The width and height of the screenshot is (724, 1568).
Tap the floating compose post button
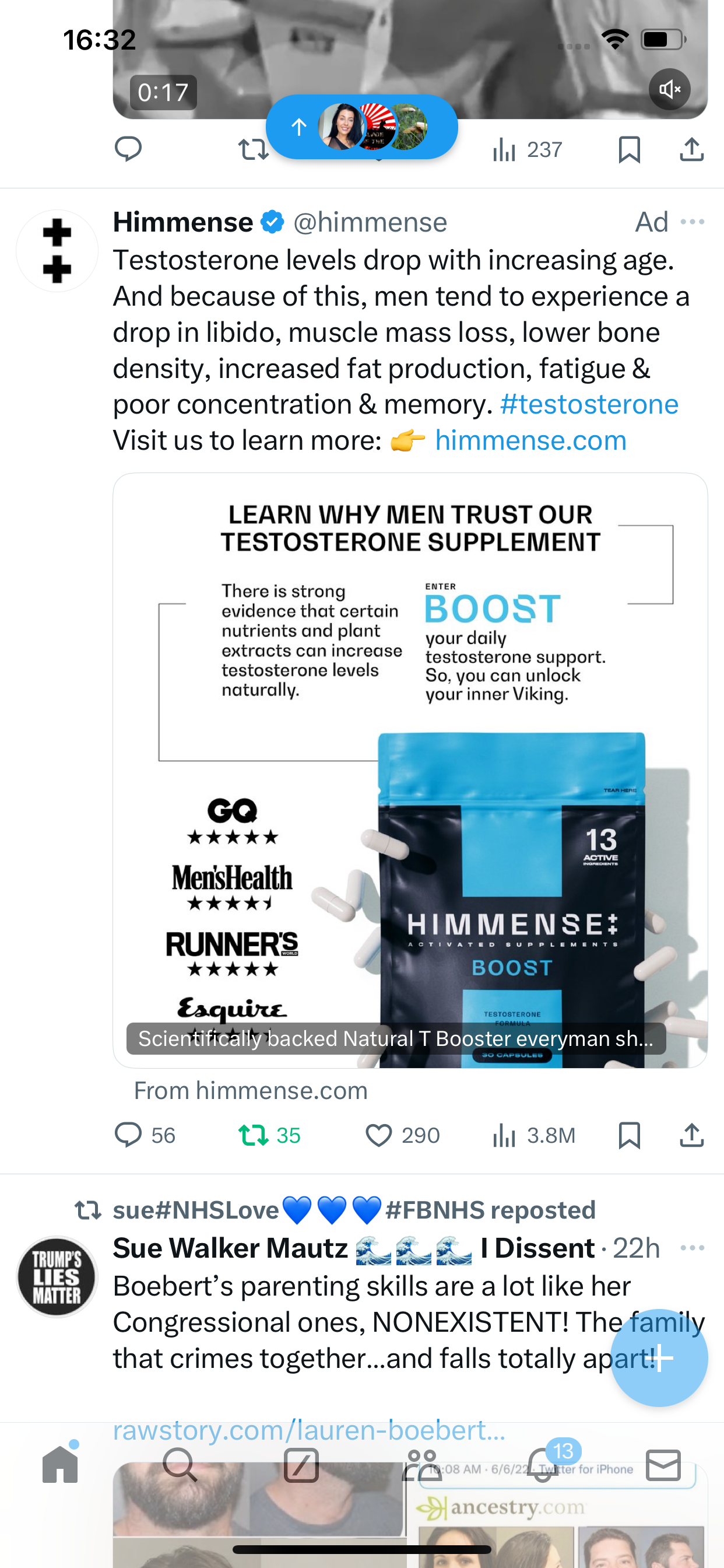[x=659, y=1357]
